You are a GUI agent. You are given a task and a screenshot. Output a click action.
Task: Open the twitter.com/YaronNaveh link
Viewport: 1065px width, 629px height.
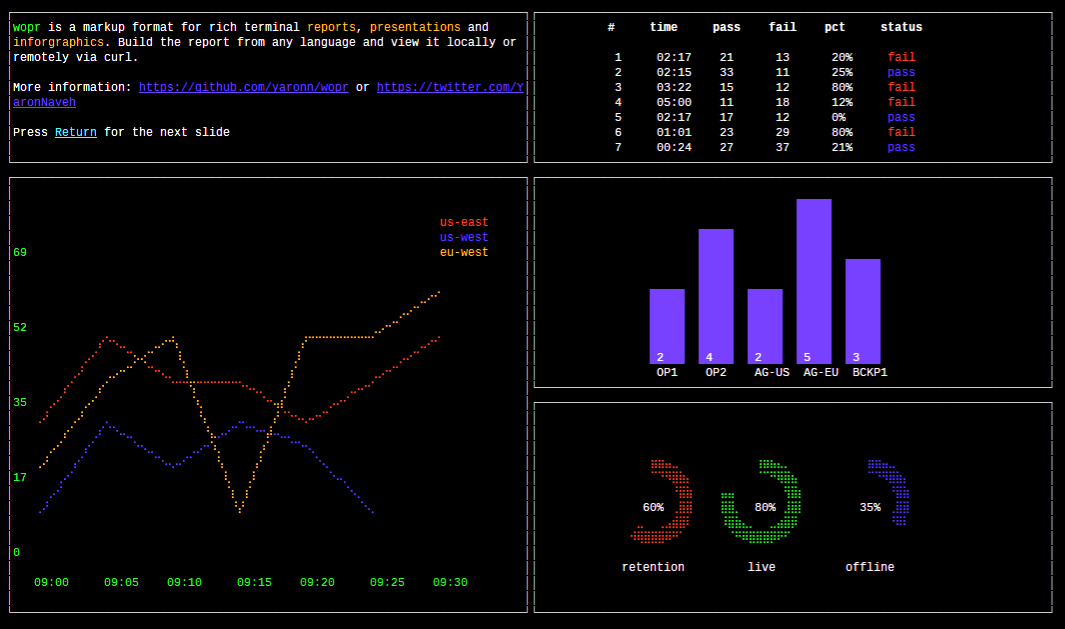point(450,87)
